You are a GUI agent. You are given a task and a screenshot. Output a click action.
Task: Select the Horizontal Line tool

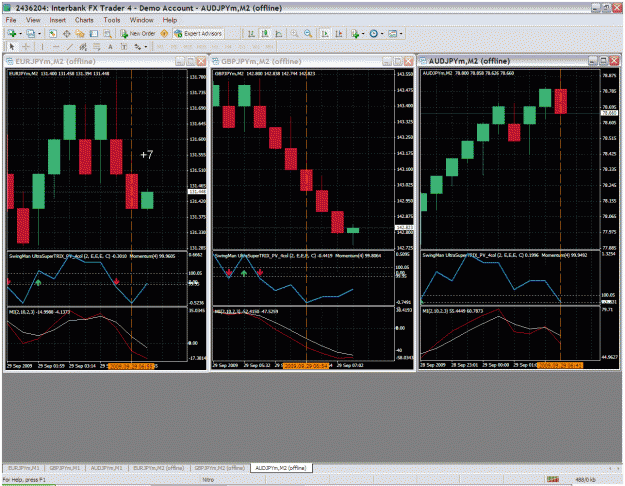click(x=56, y=47)
